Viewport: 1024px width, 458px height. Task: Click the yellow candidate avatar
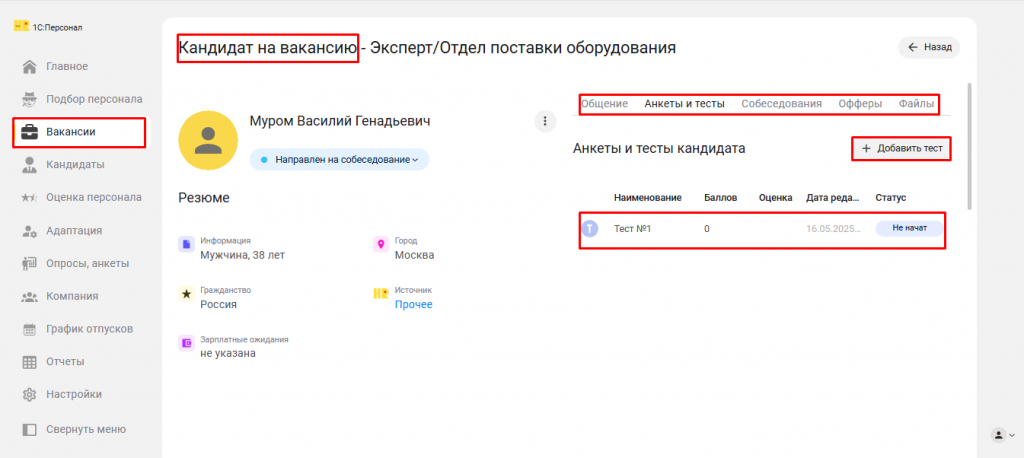[208, 140]
